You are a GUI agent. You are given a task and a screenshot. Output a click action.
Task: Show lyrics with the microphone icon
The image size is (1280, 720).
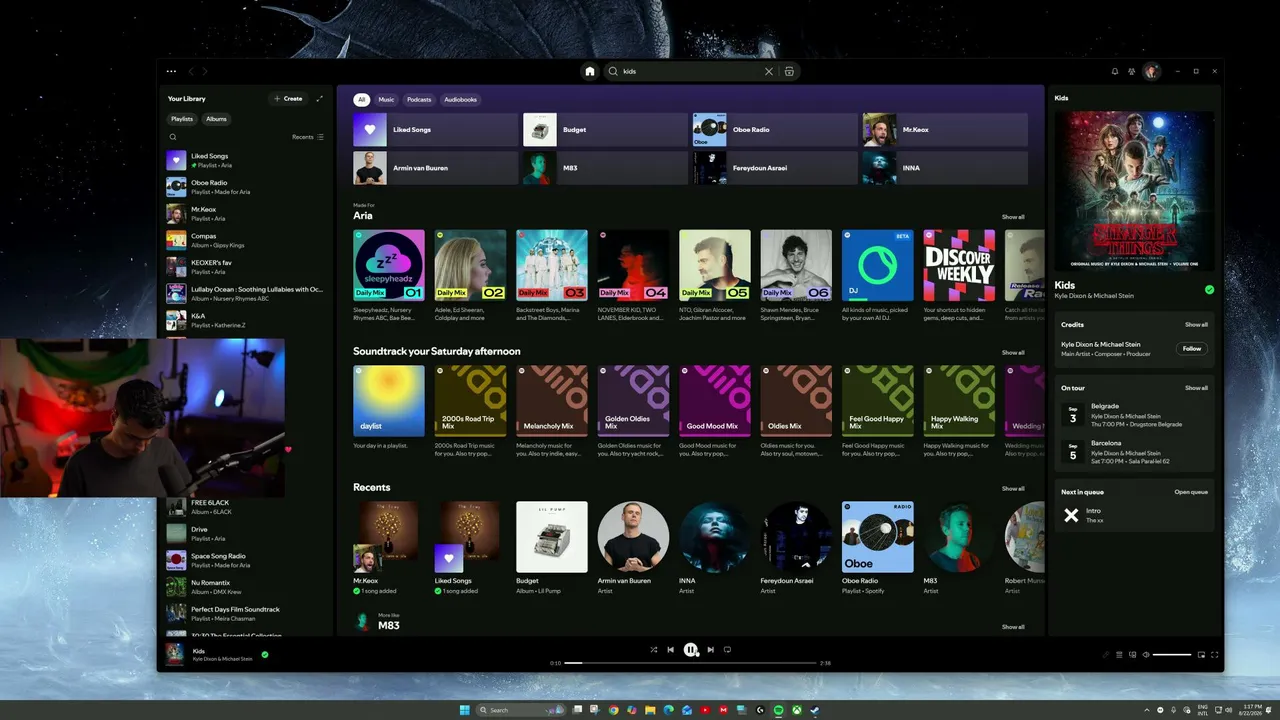(1107, 655)
